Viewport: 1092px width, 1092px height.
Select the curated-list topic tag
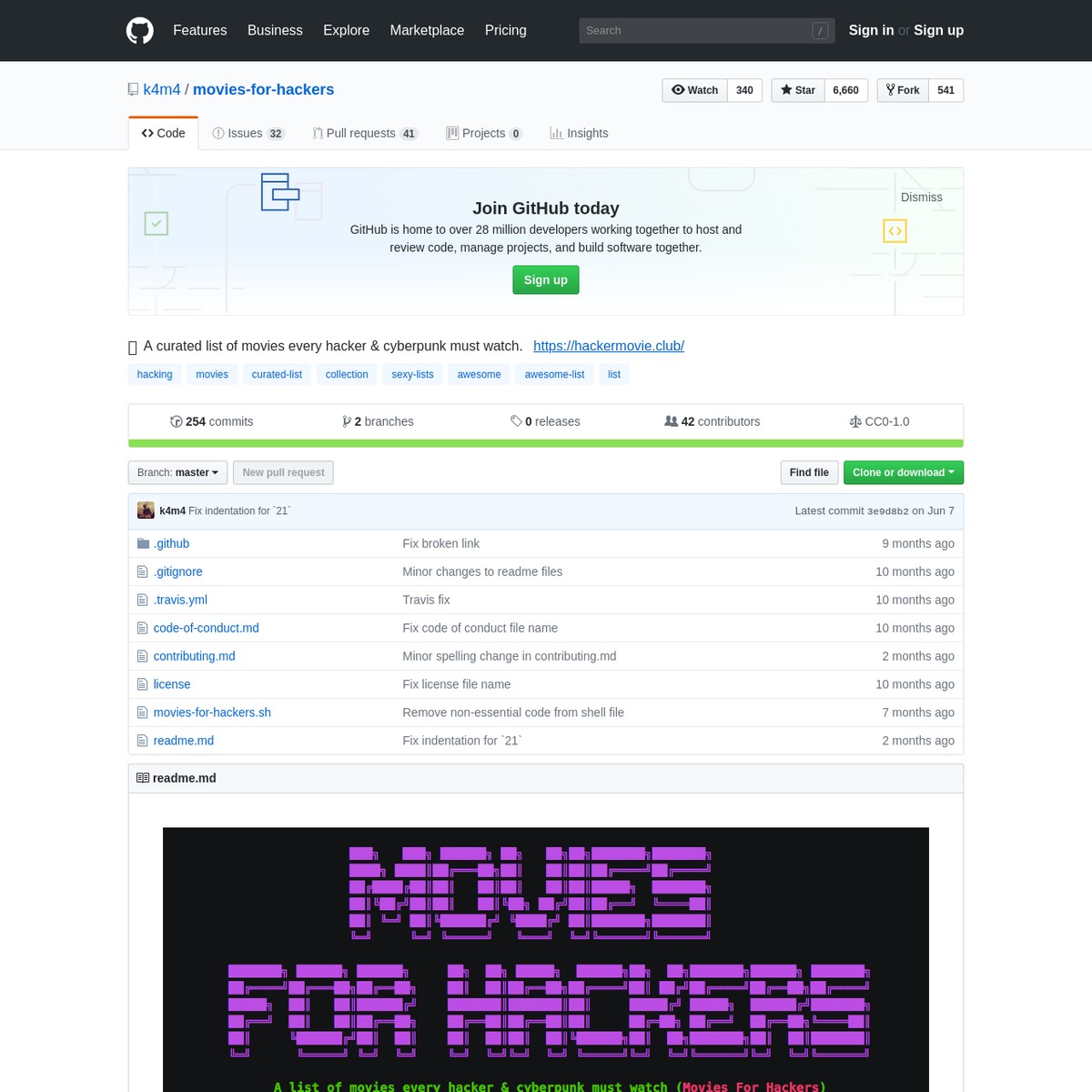point(277,374)
